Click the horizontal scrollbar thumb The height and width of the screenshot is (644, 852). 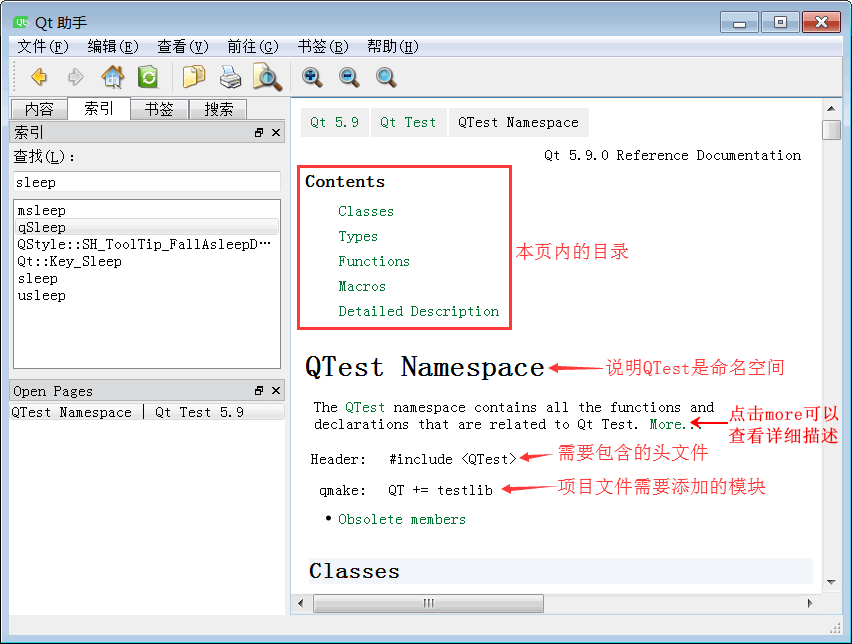point(428,603)
